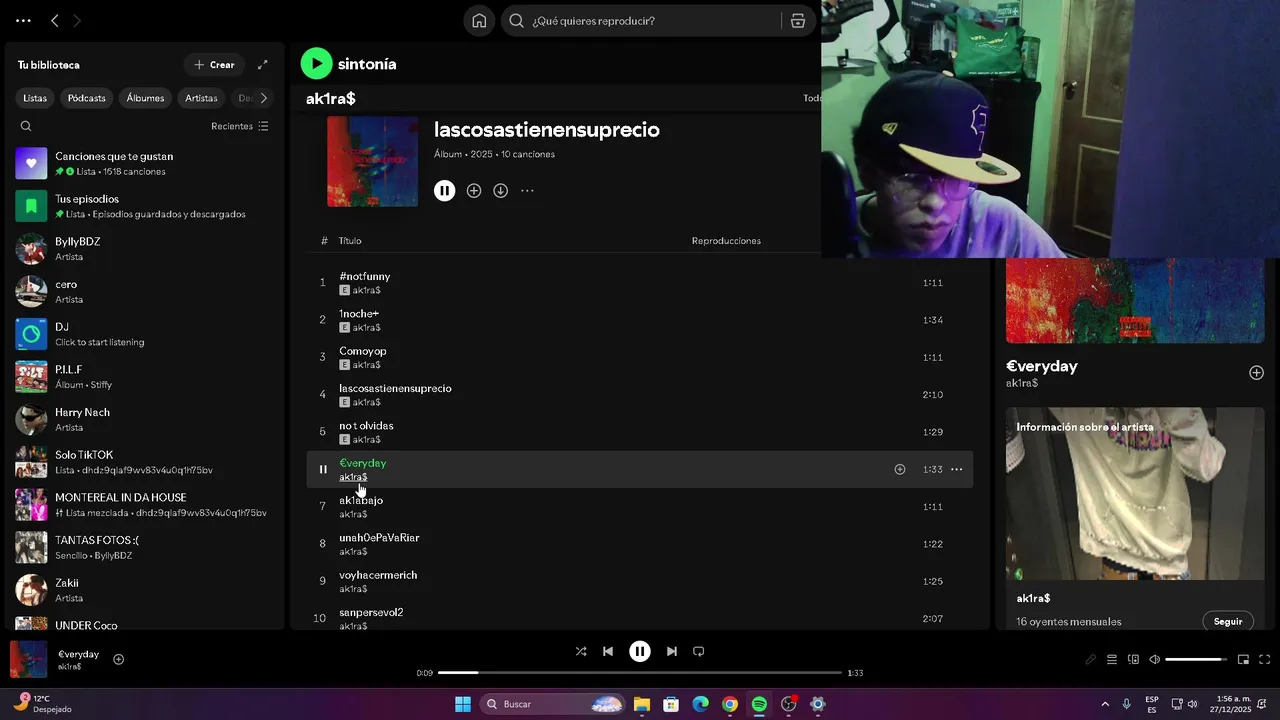Image resolution: width=1280 pixels, height=720 pixels.
Task: Open Windows Start menu
Action: [x=463, y=705]
